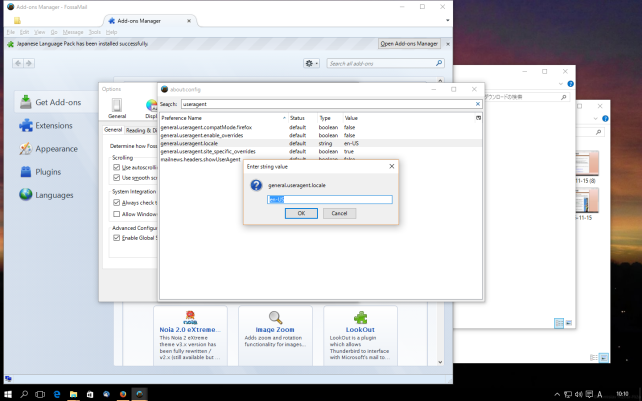
Task: Click the list-all-tabs arrow on the tab bar
Action: pos(447,20)
